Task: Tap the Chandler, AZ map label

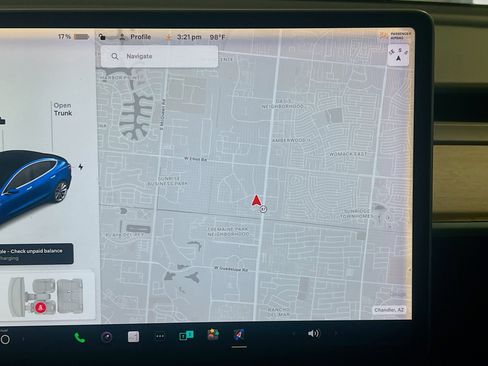Action: [x=389, y=310]
